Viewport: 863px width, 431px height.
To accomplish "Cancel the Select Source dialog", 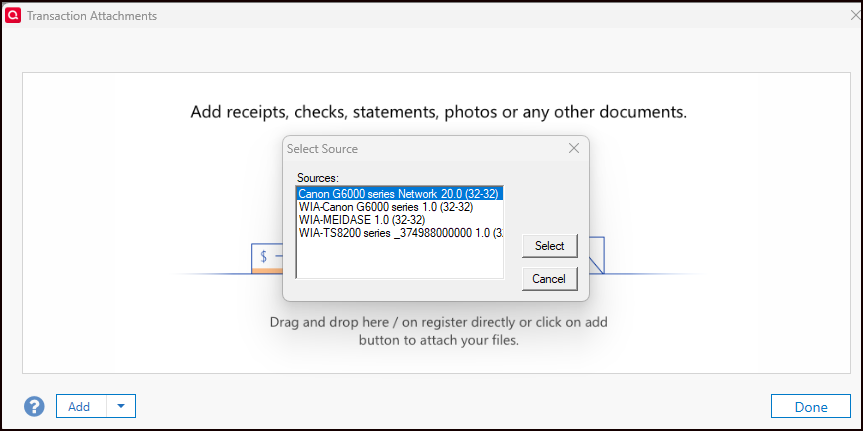I will (549, 279).
